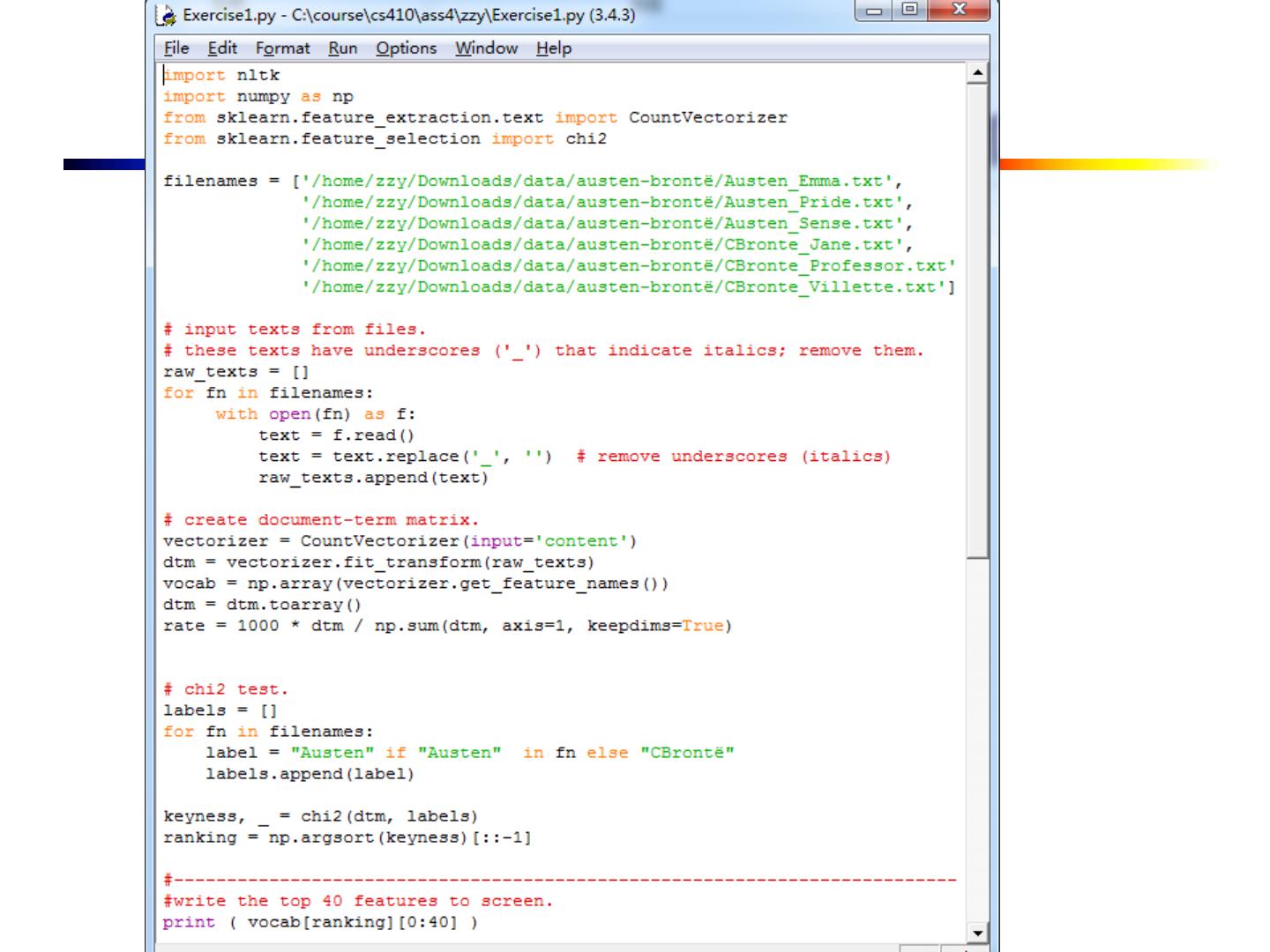Place cursor on the 'import nltk' line
The image size is (1270, 952).
click(221, 76)
